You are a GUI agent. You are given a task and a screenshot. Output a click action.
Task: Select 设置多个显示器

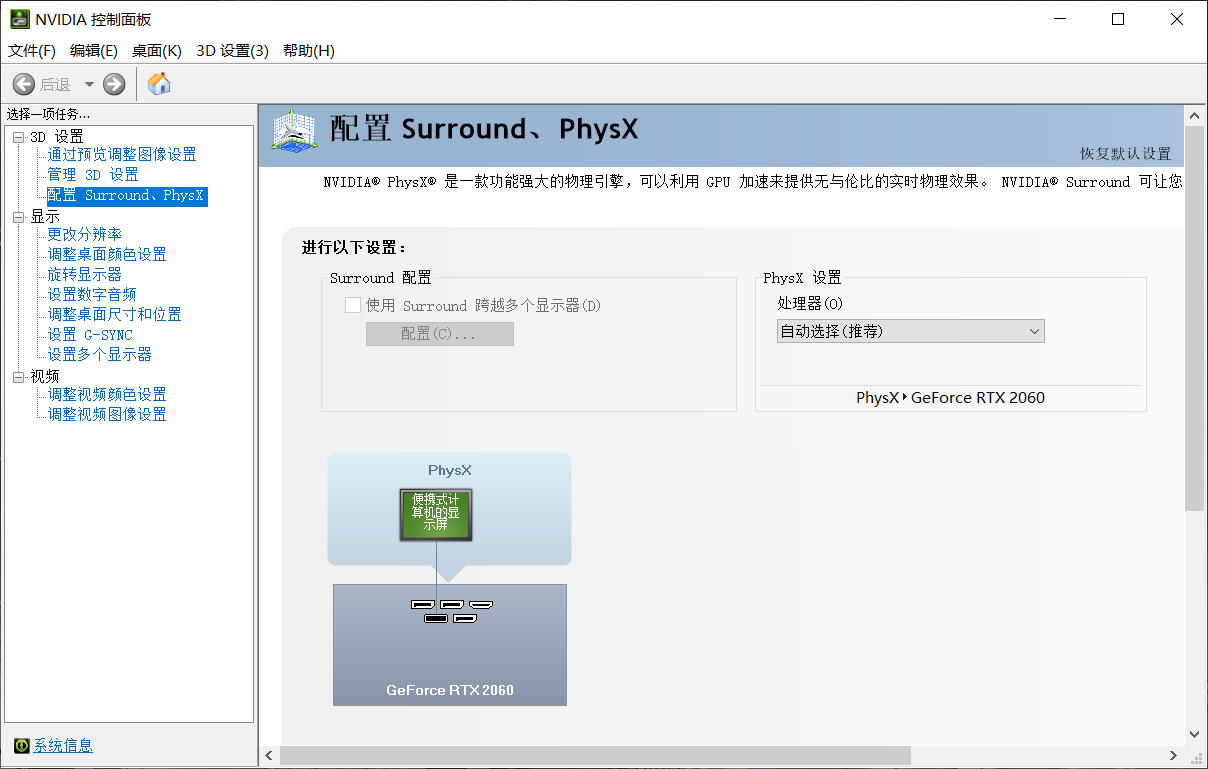(100, 354)
